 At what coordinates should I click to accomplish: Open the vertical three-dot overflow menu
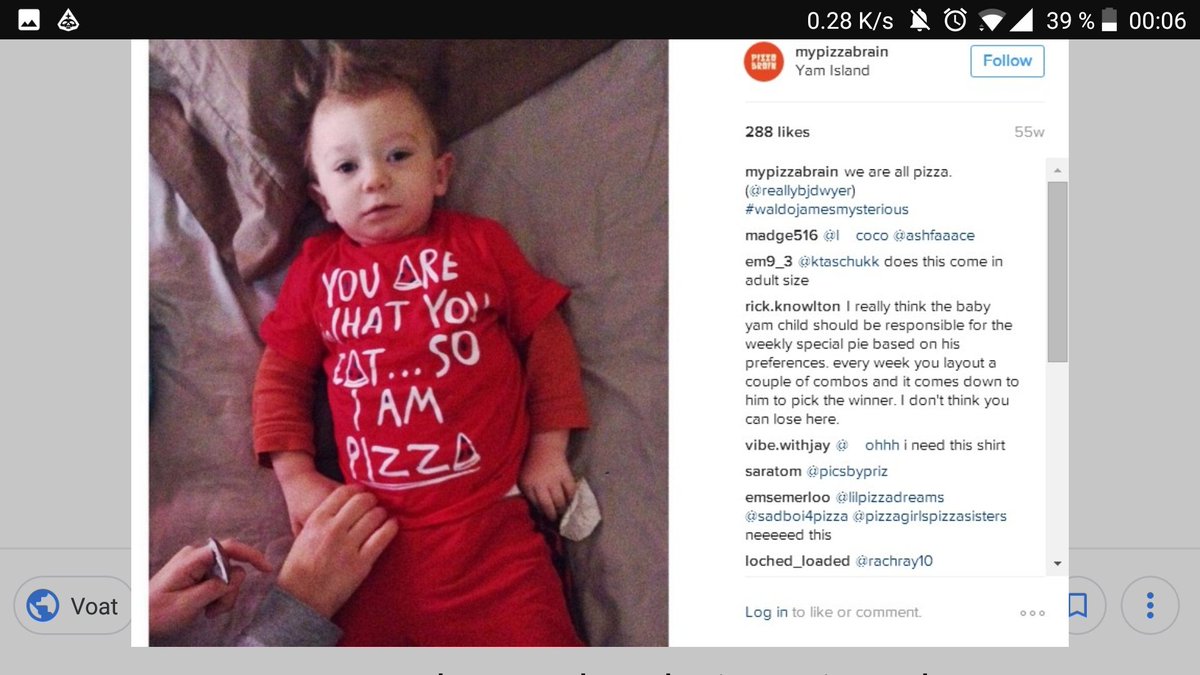1150,606
